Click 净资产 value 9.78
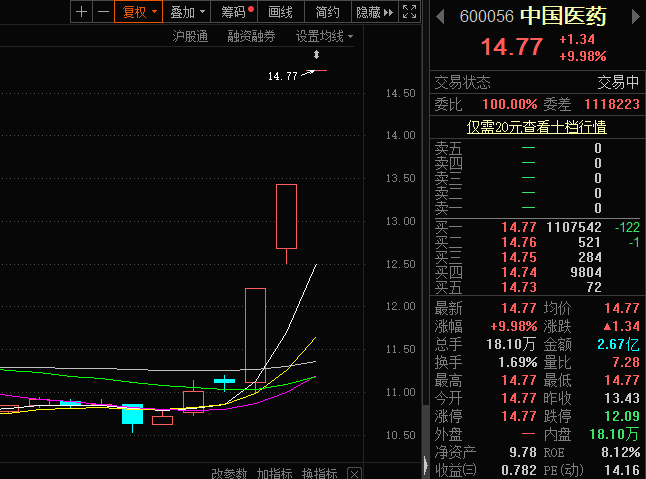This screenshot has height=479, width=646. click(523, 452)
